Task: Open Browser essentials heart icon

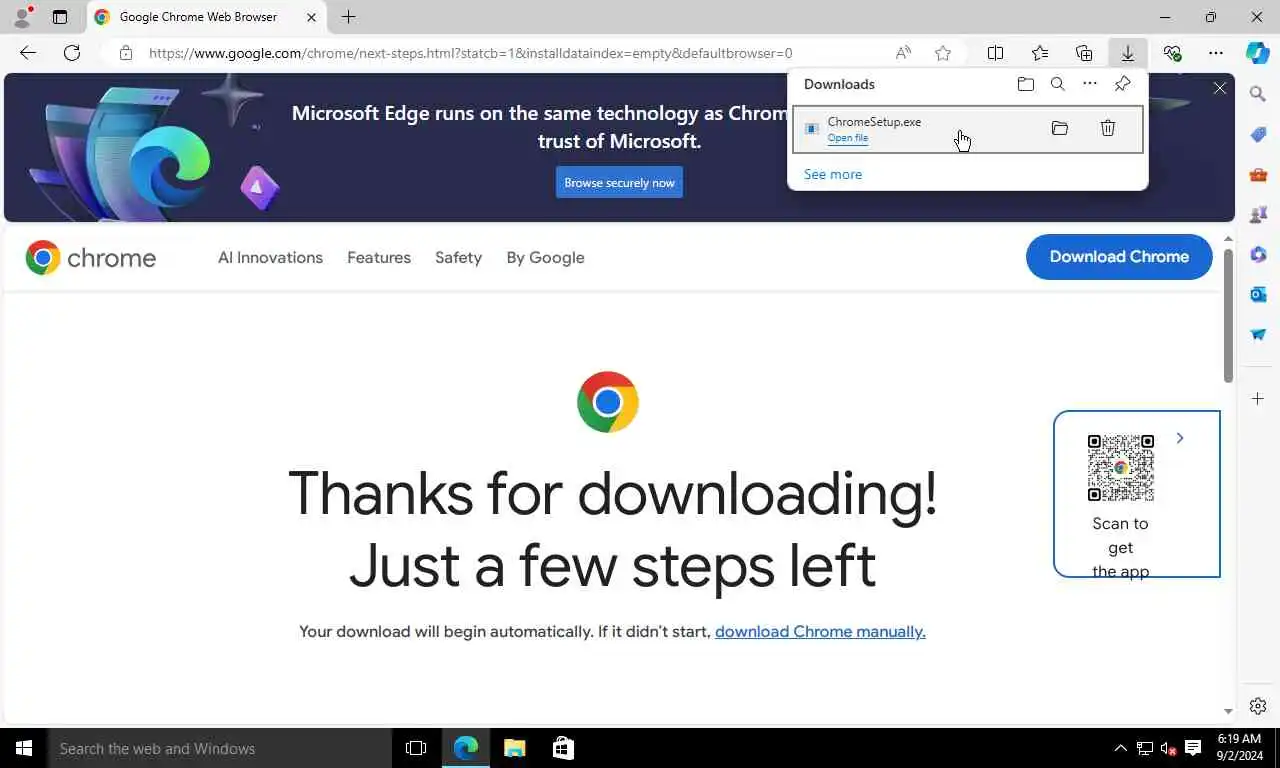Action: [1172, 53]
